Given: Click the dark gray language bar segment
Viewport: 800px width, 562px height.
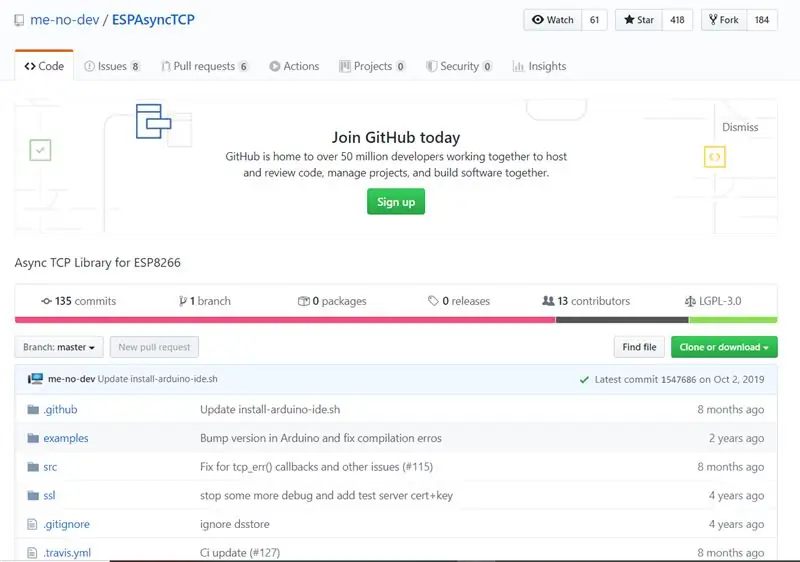Looking at the screenshot, I should [x=622, y=320].
